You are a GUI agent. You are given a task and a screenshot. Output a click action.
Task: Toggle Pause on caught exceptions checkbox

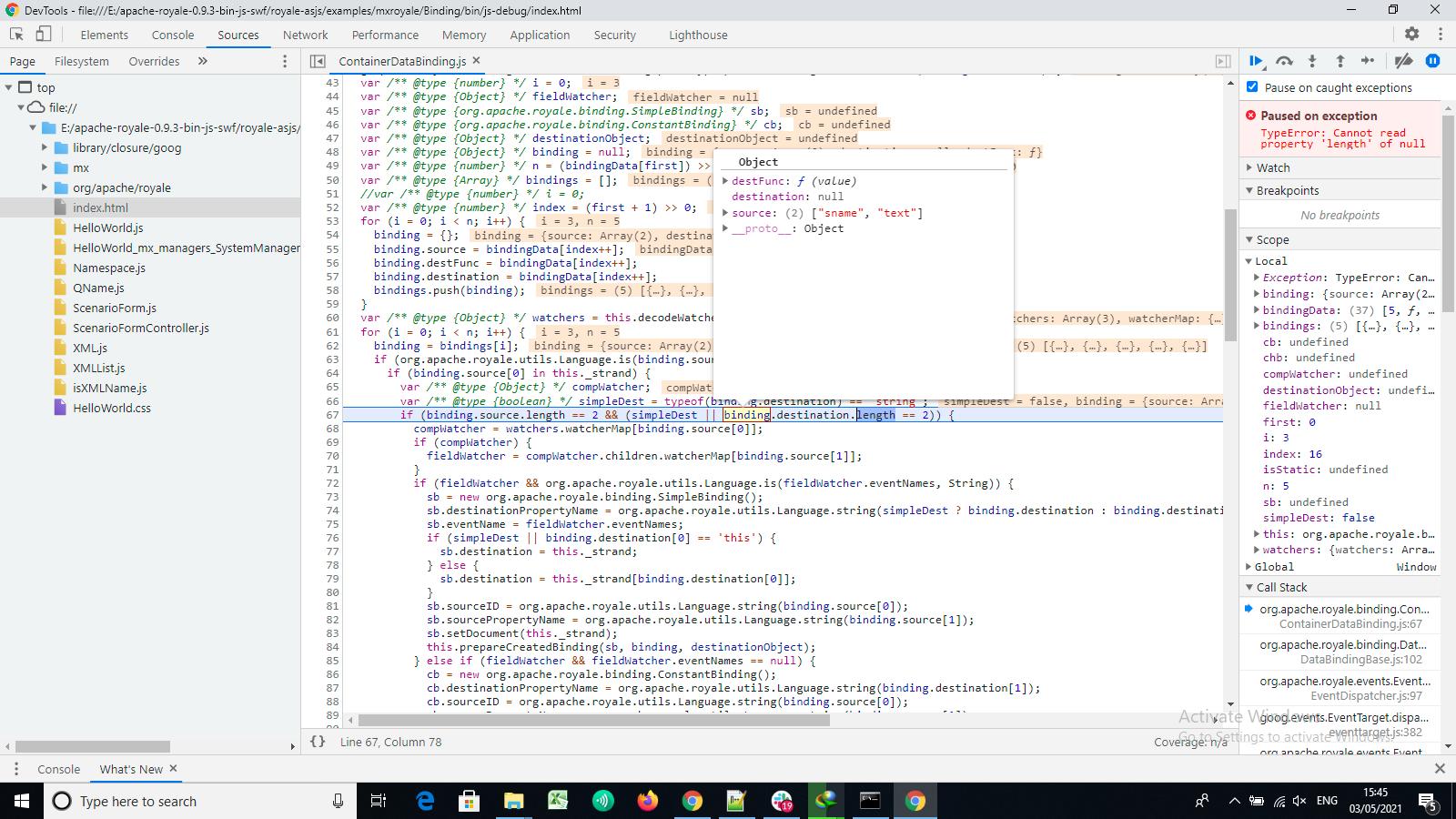(x=1253, y=87)
